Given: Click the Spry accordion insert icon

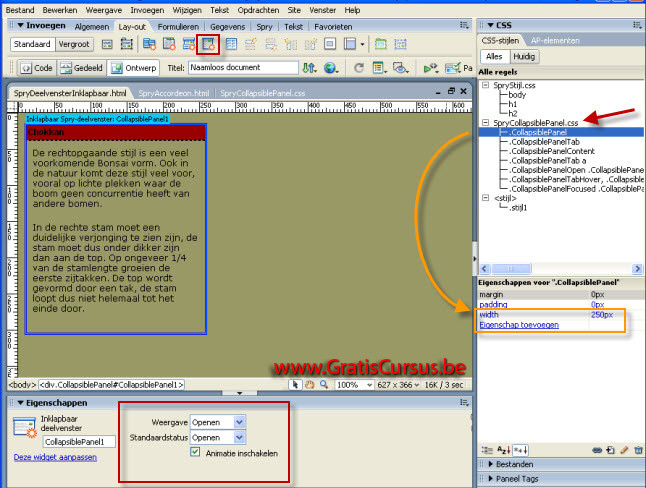Looking at the screenshot, I should point(189,44).
